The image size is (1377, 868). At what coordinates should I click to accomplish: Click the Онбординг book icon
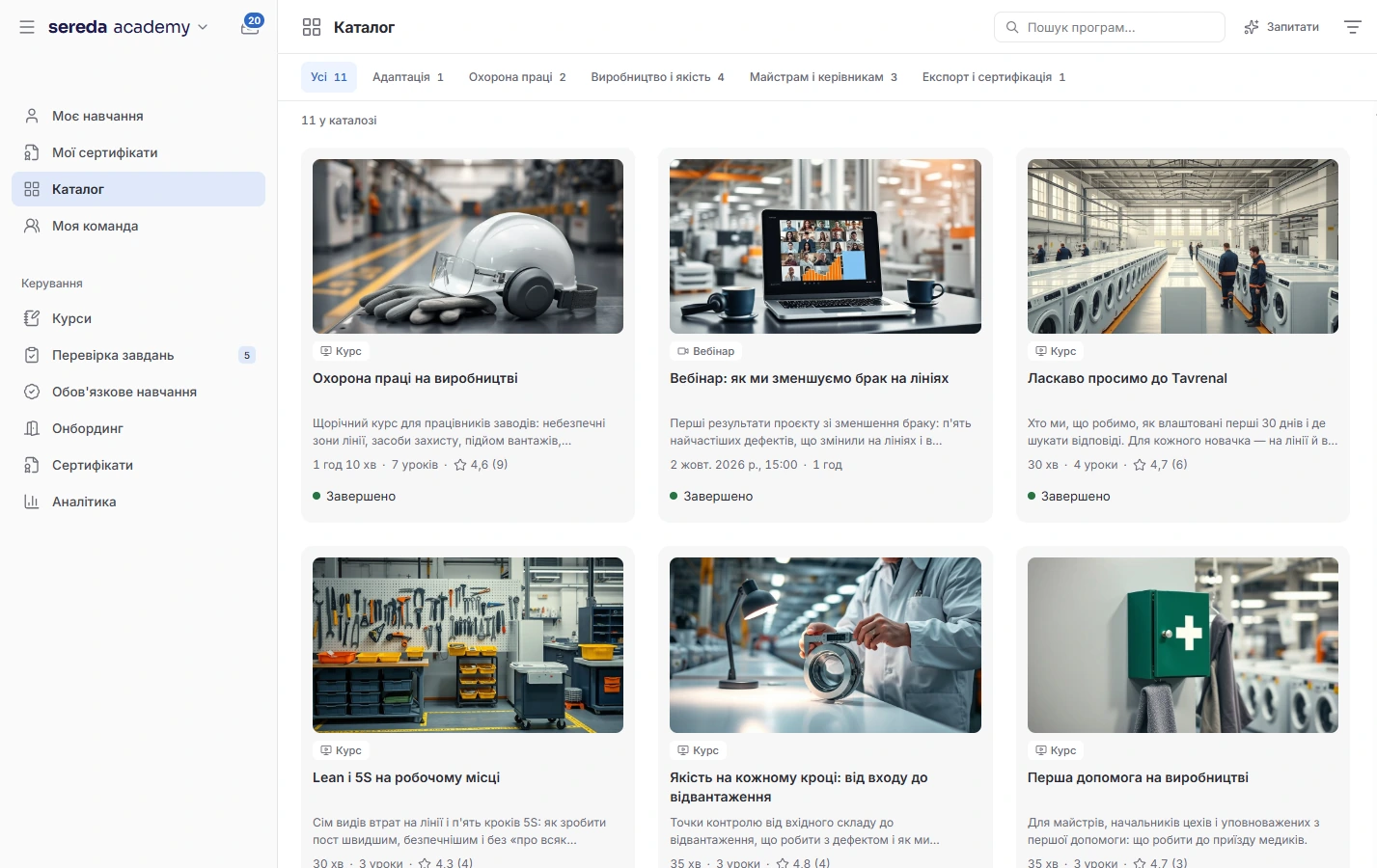[32, 428]
